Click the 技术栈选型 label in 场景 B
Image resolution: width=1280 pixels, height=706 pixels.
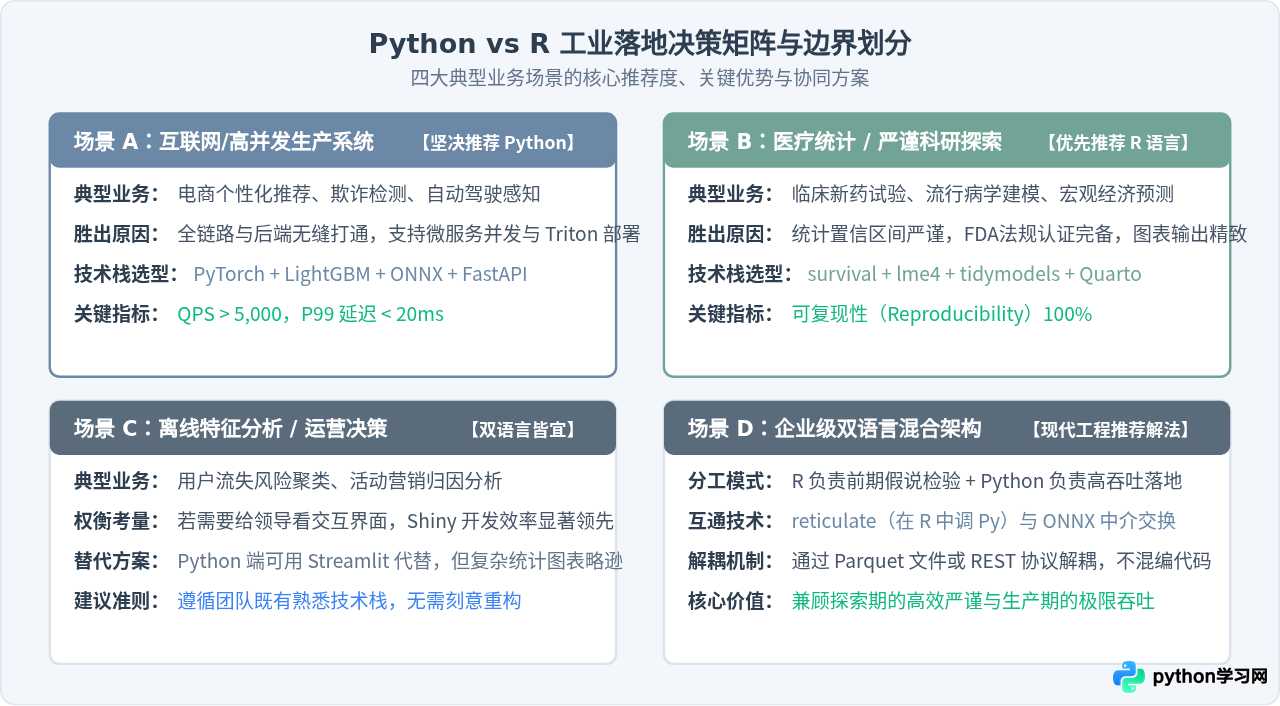click(x=739, y=274)
